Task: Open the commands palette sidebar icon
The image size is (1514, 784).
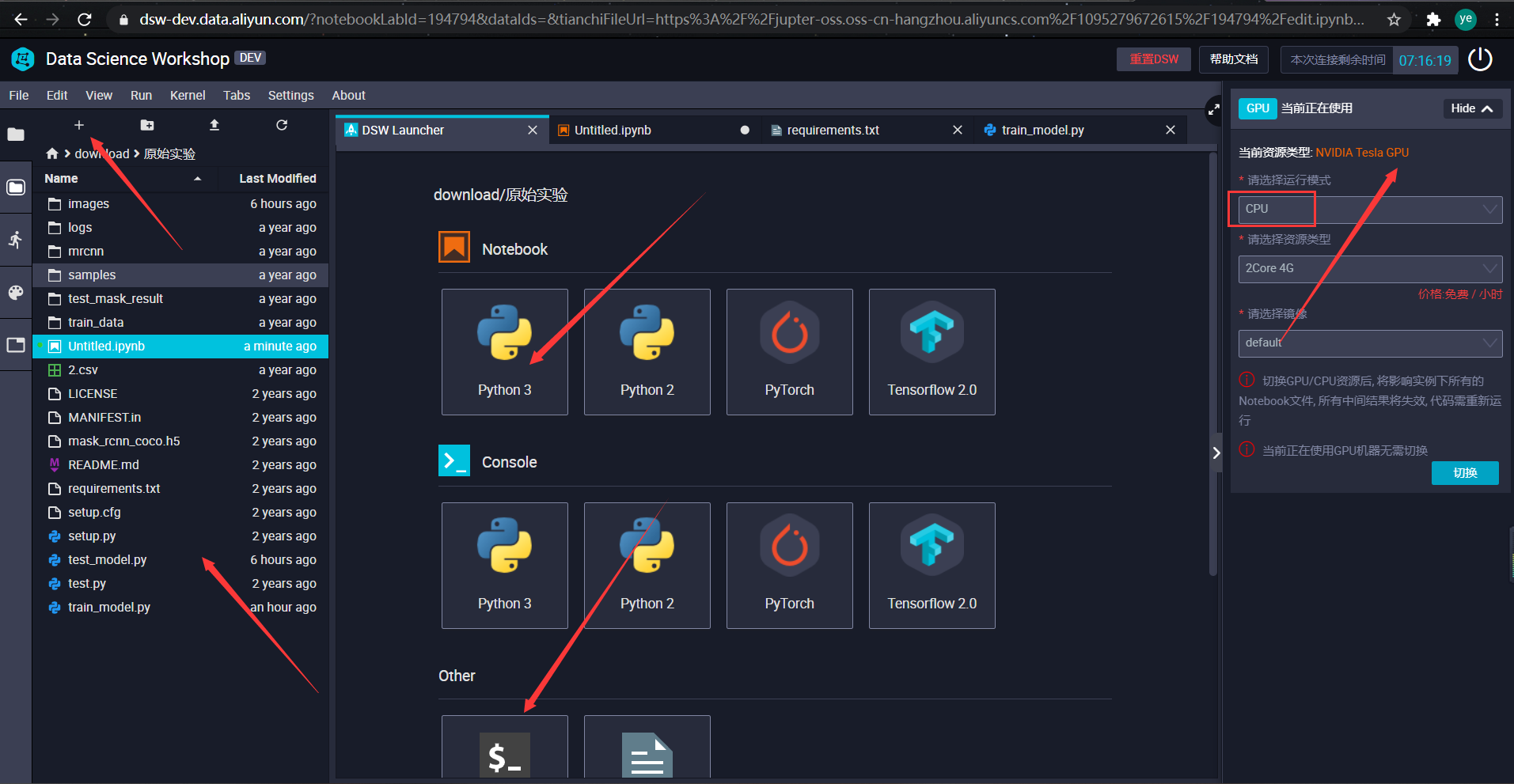Action: click(x=16, y=293)
